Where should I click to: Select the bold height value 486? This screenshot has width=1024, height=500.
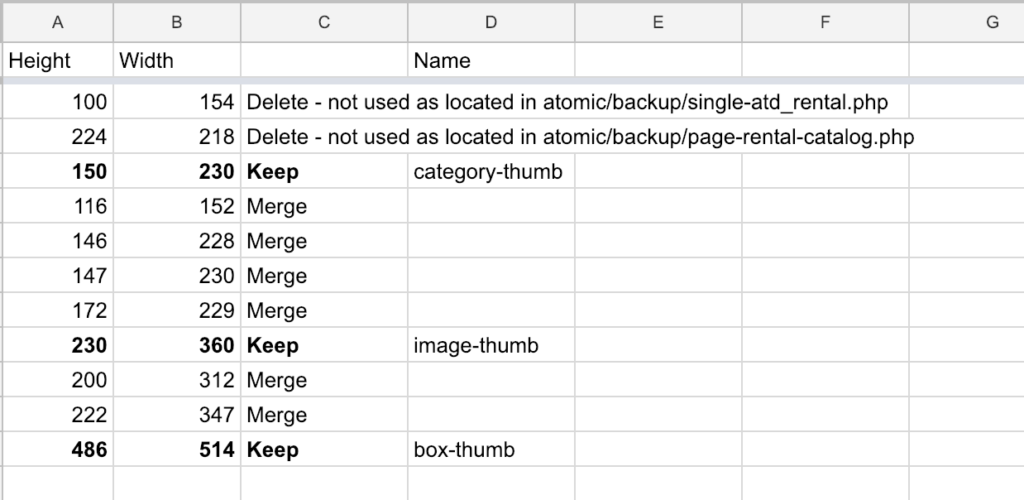57,449
